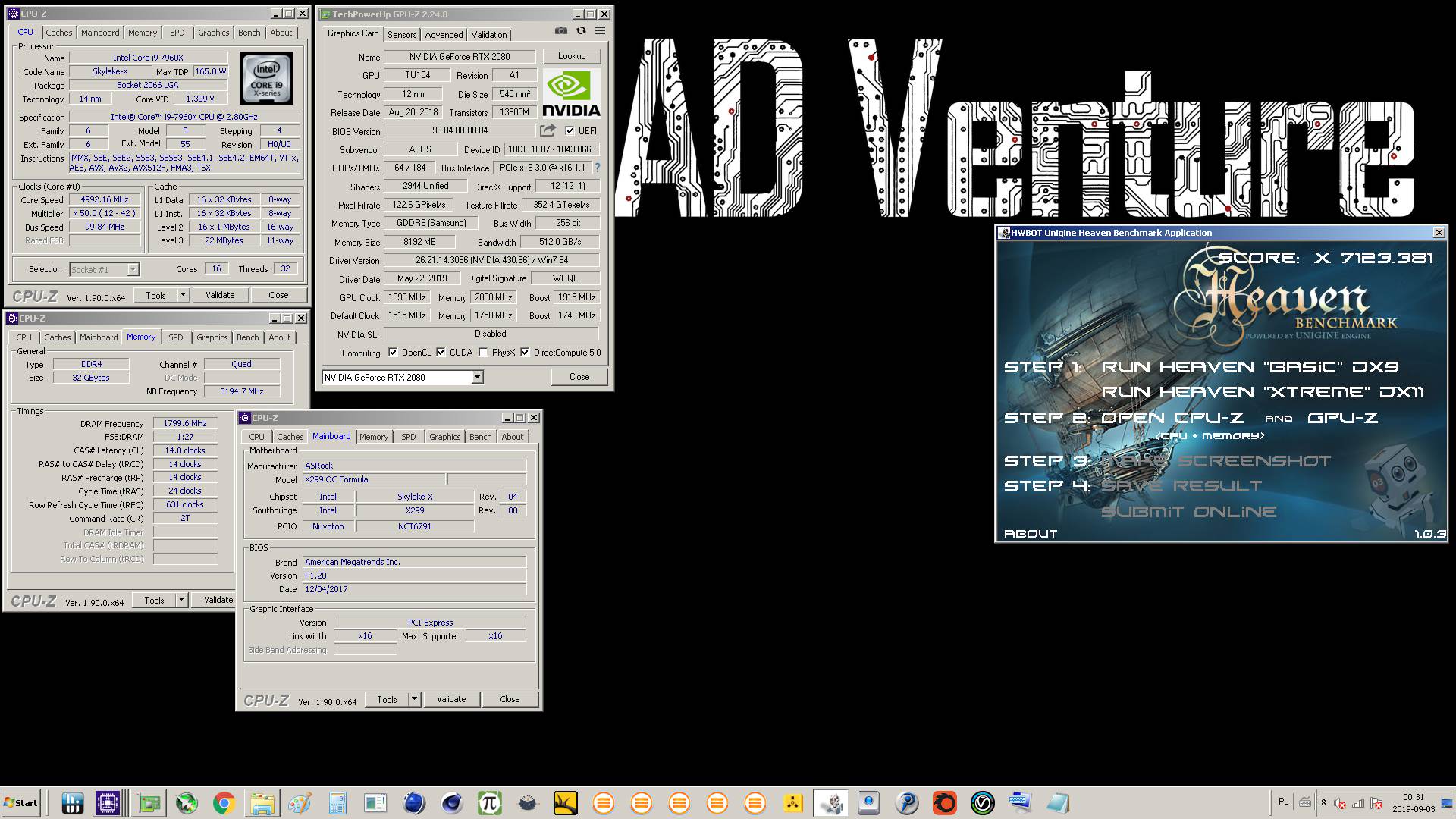Click About in Heaven Benchmark app
The image size is (1456, 819).
pyautogui.click(x=1031, y=534)
